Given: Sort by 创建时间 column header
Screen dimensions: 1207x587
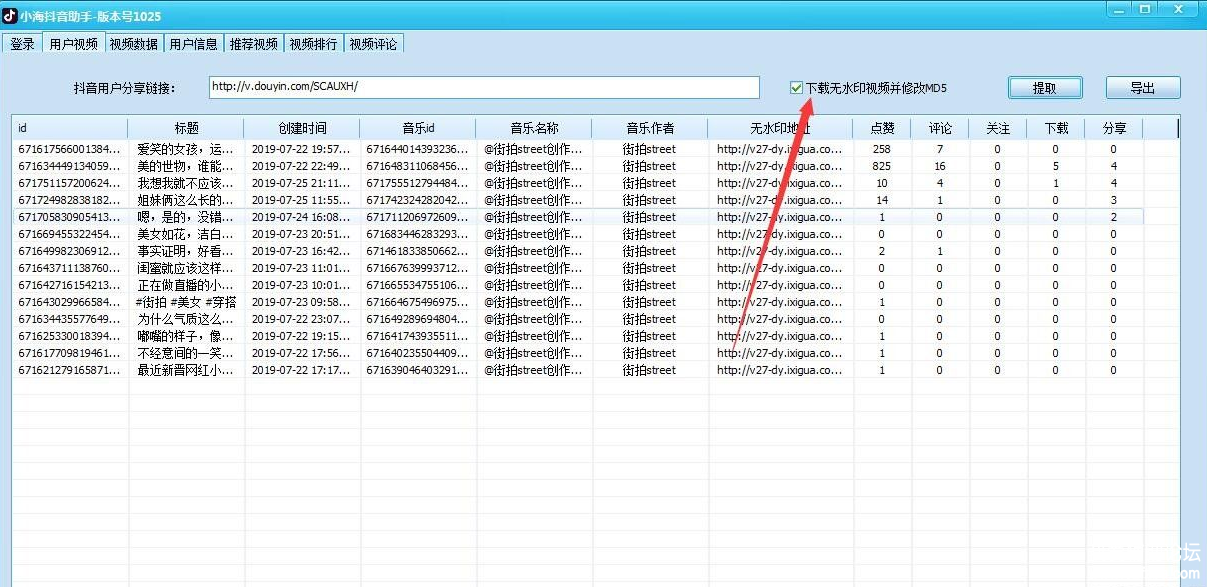Looking at the screenshot, I should coord(301,128).
